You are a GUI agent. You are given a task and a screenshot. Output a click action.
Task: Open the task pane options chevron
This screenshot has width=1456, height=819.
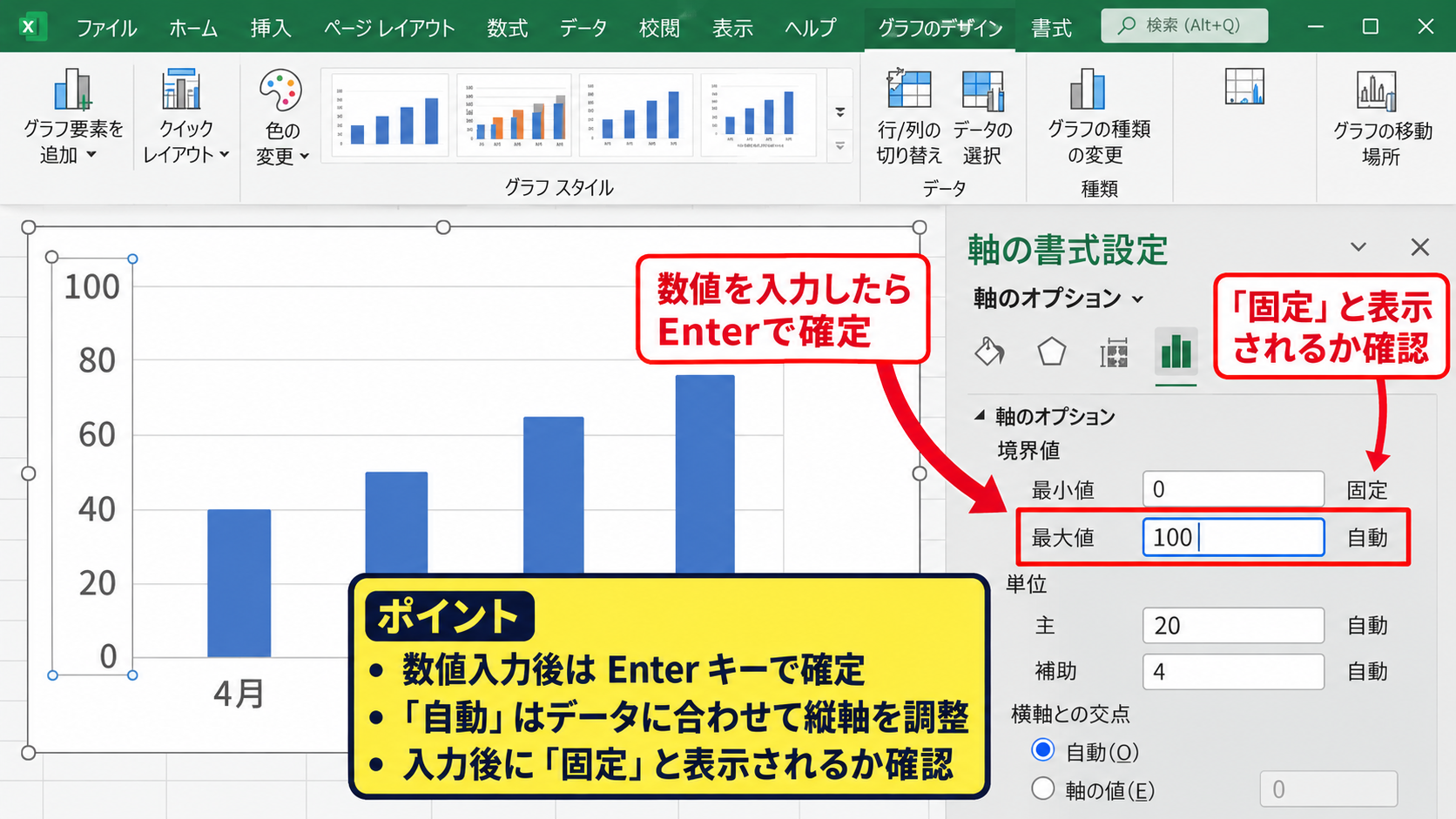(1358, 247)
